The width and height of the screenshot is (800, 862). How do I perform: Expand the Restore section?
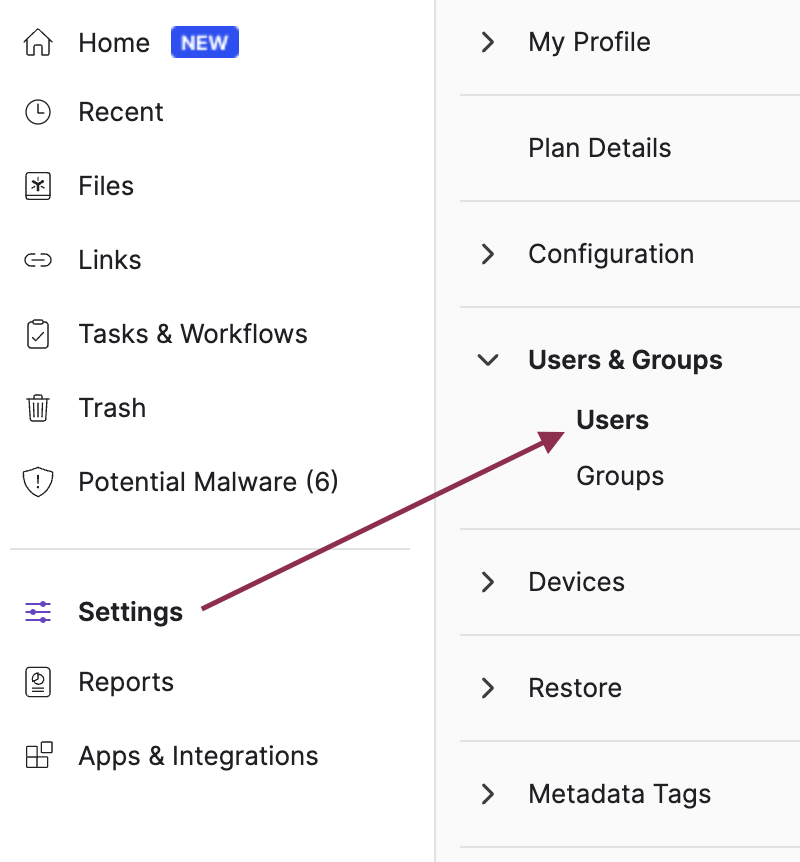click(x=487, y=688)
